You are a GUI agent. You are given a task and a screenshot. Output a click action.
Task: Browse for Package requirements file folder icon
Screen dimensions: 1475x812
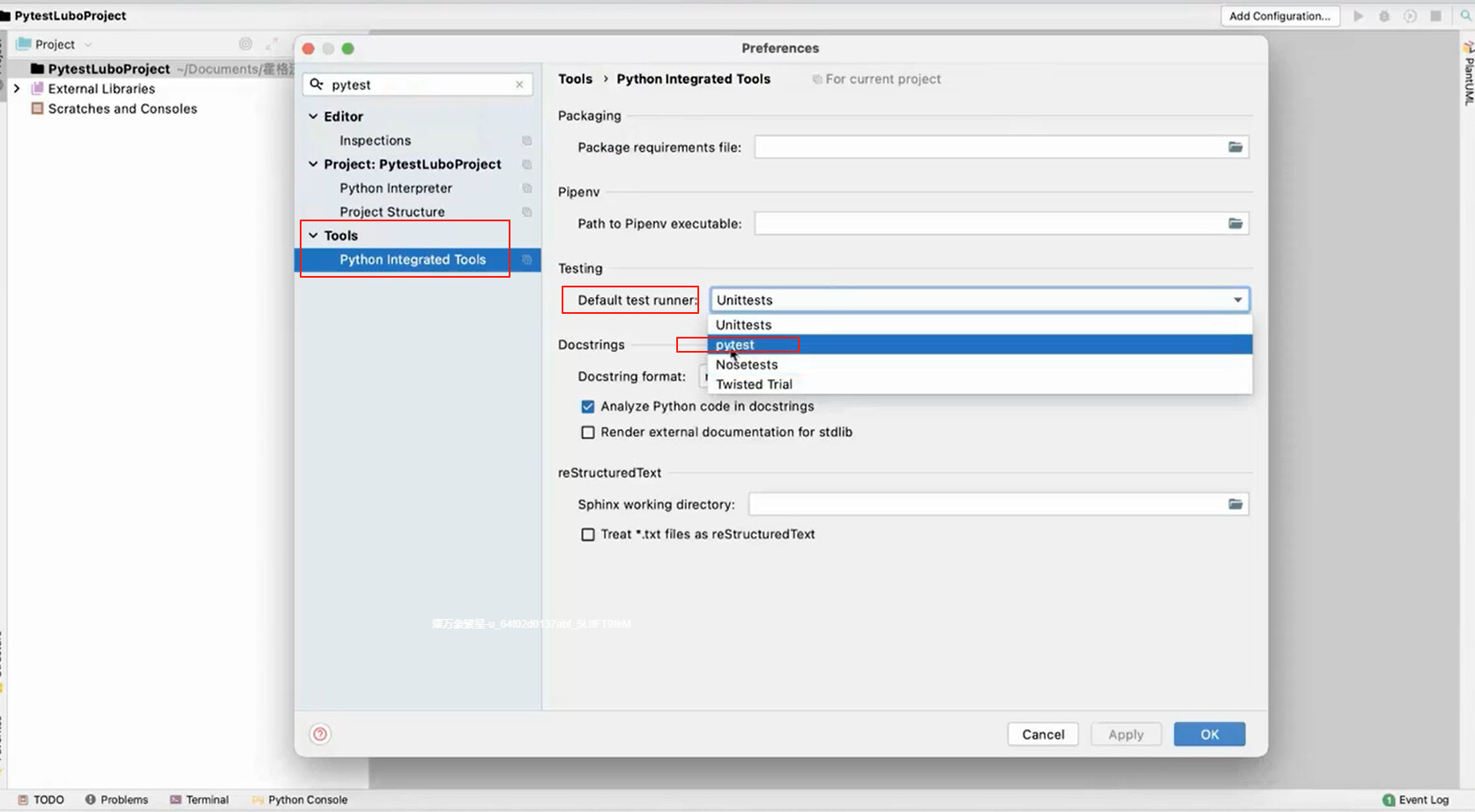1235,147
